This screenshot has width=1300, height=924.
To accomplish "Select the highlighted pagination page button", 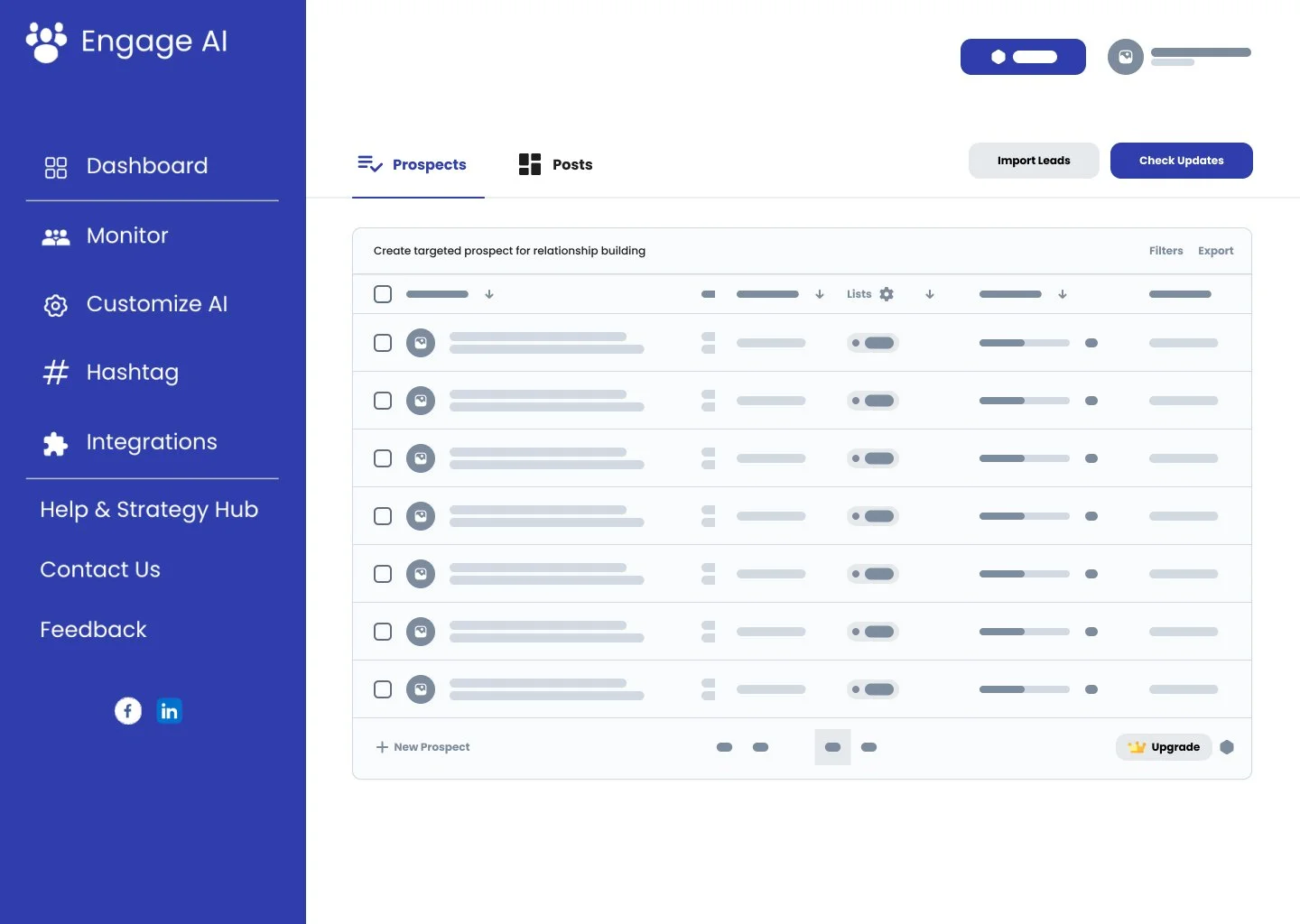I will point(832,747).
